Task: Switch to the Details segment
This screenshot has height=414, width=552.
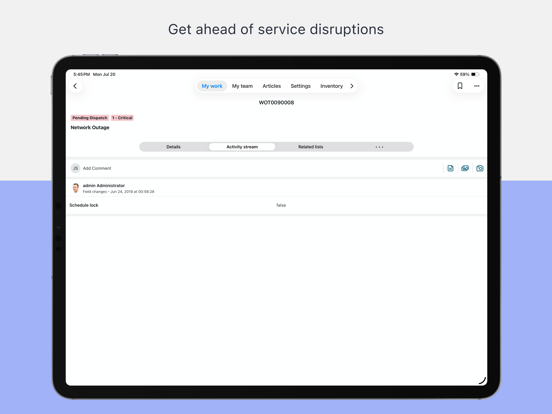Action: tap(174, 147)
